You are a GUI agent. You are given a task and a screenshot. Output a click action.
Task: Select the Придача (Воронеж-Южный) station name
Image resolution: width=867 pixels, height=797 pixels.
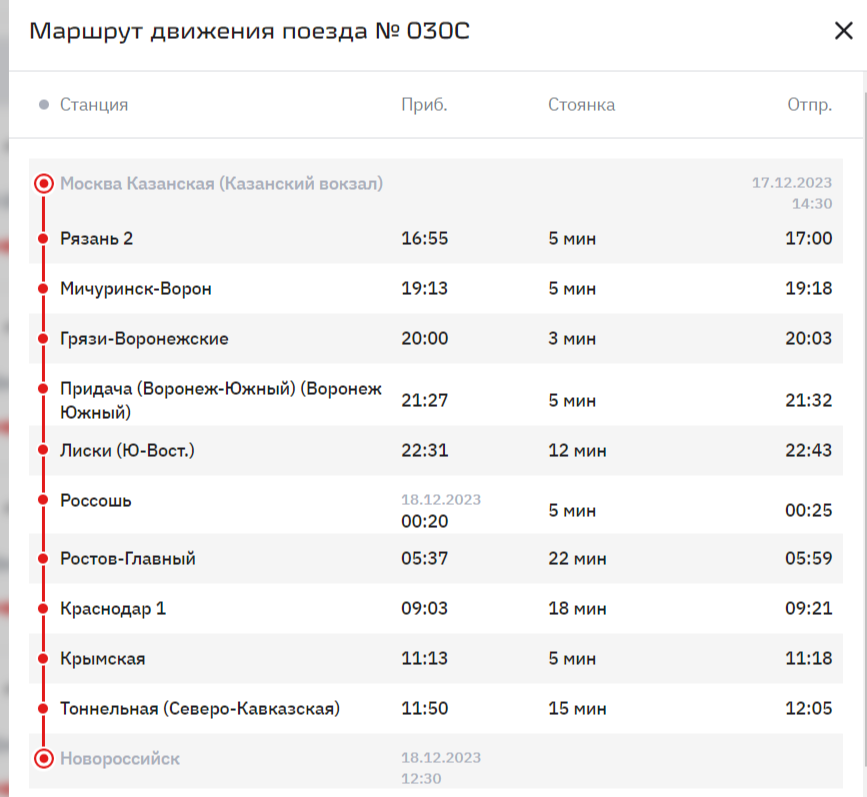click(x=221, y=400)
